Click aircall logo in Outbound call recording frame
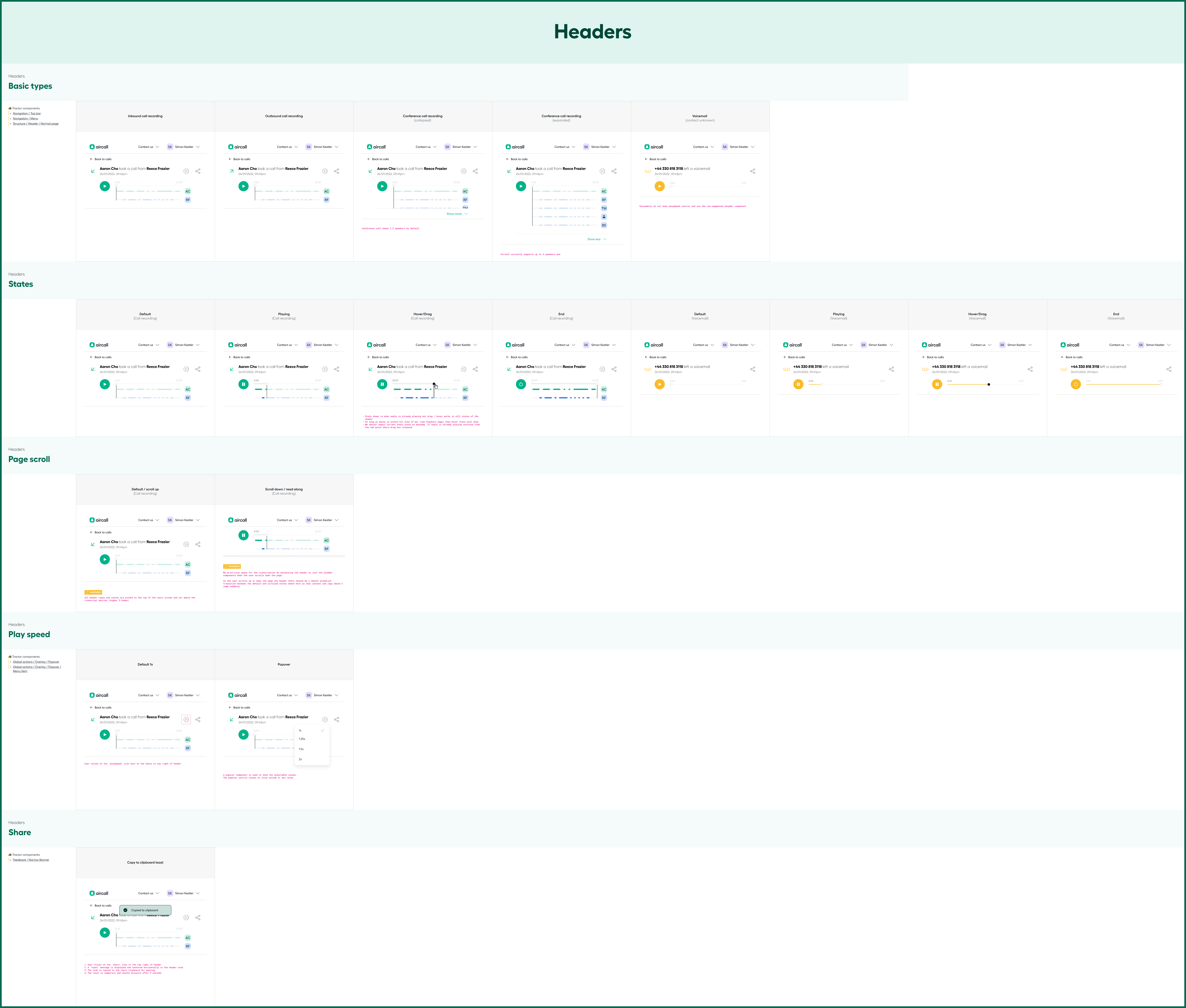Viewport: 1186px width, 1008px height. click(x=238, y=147)
